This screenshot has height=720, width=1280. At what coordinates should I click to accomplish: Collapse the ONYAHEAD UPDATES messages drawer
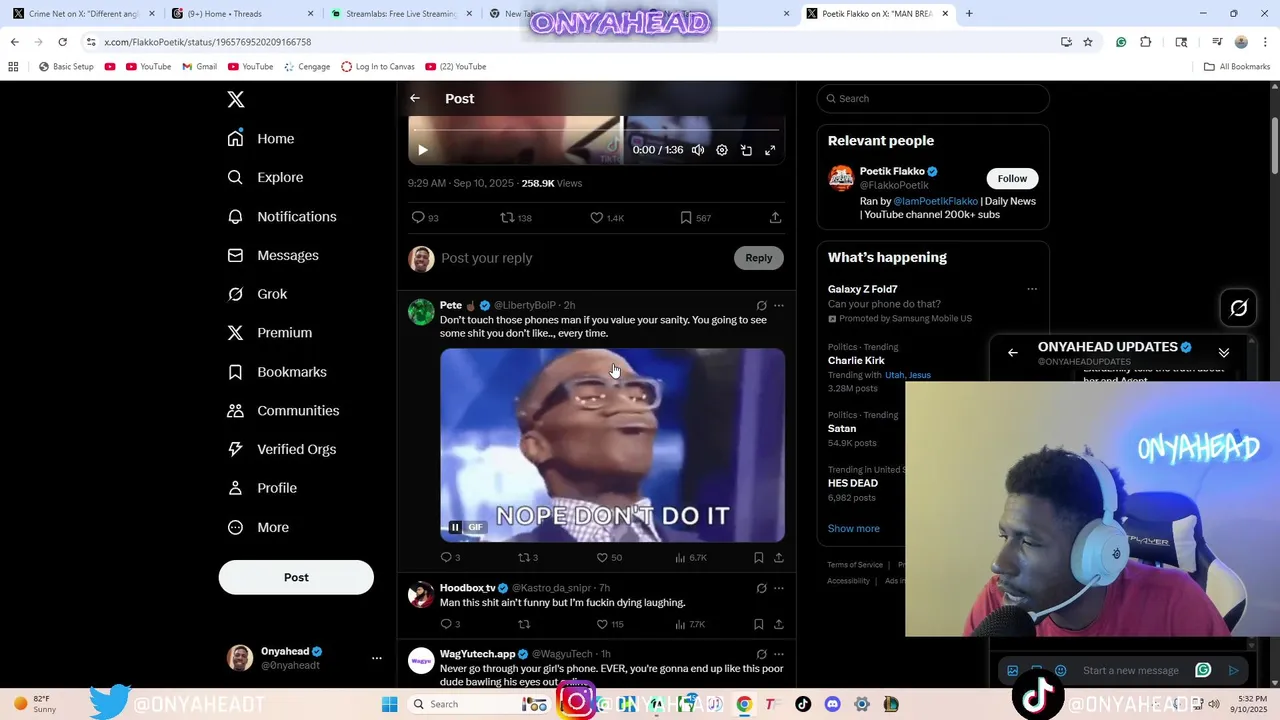pyautogui.click(x=1224, y=352)
